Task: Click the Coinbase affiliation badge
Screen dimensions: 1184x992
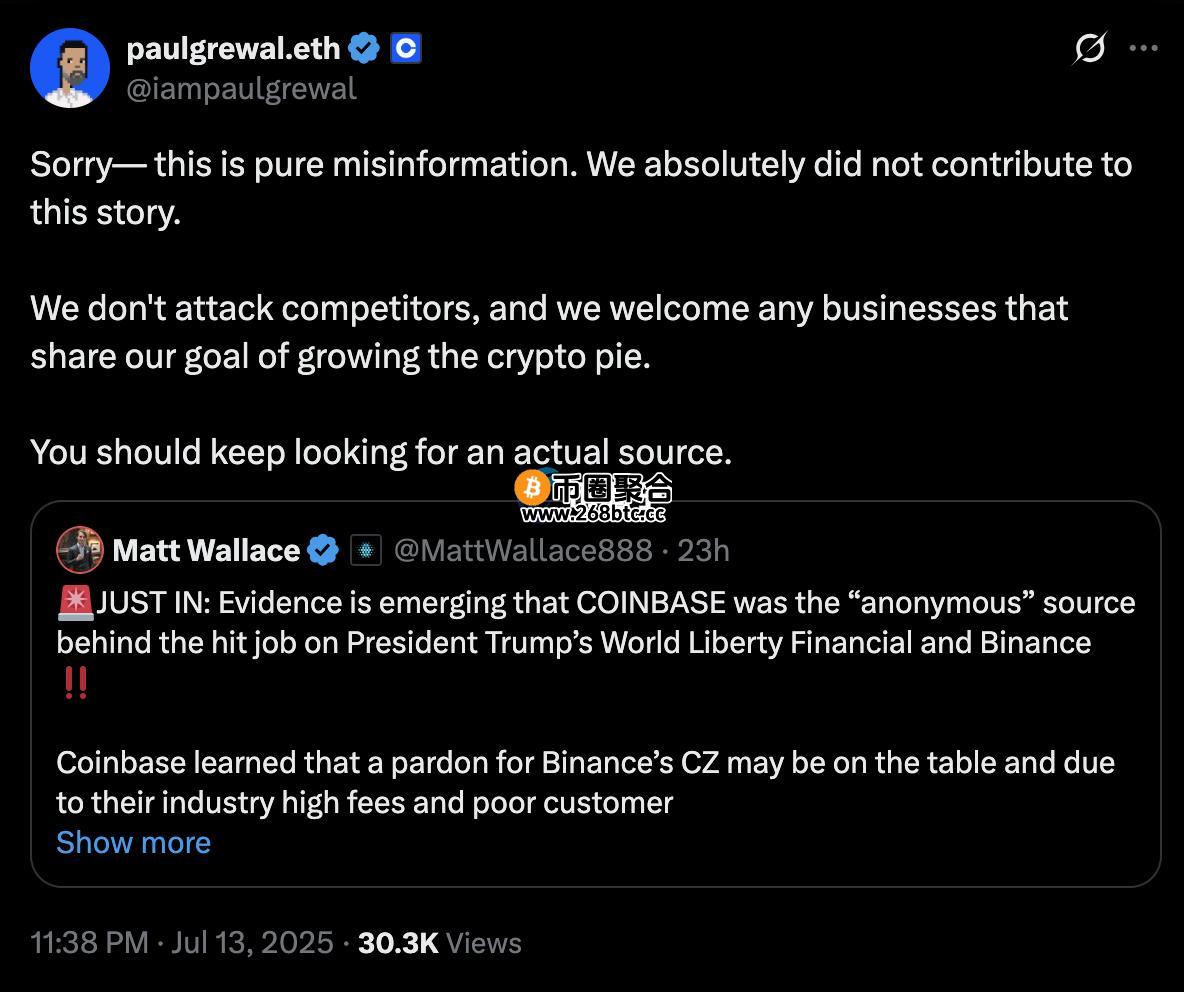Action: pyautogui.click(x=405, y=49)
